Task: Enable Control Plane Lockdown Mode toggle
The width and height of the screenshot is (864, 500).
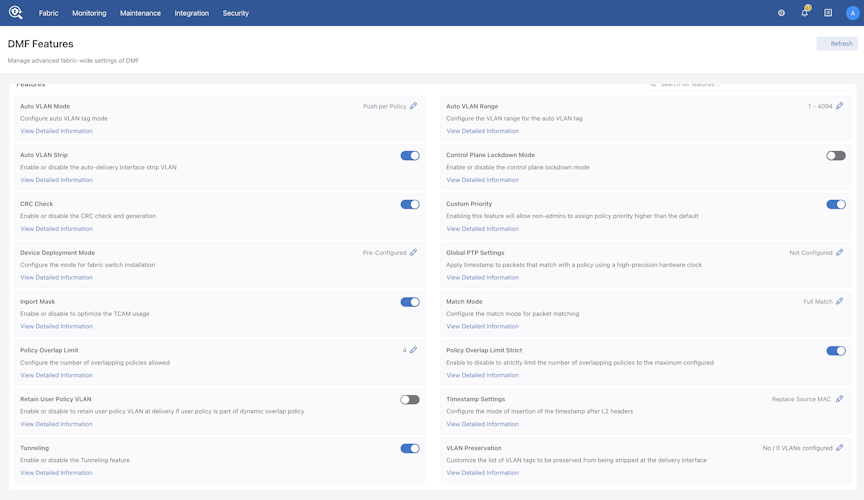Action: tap(836, 155)
